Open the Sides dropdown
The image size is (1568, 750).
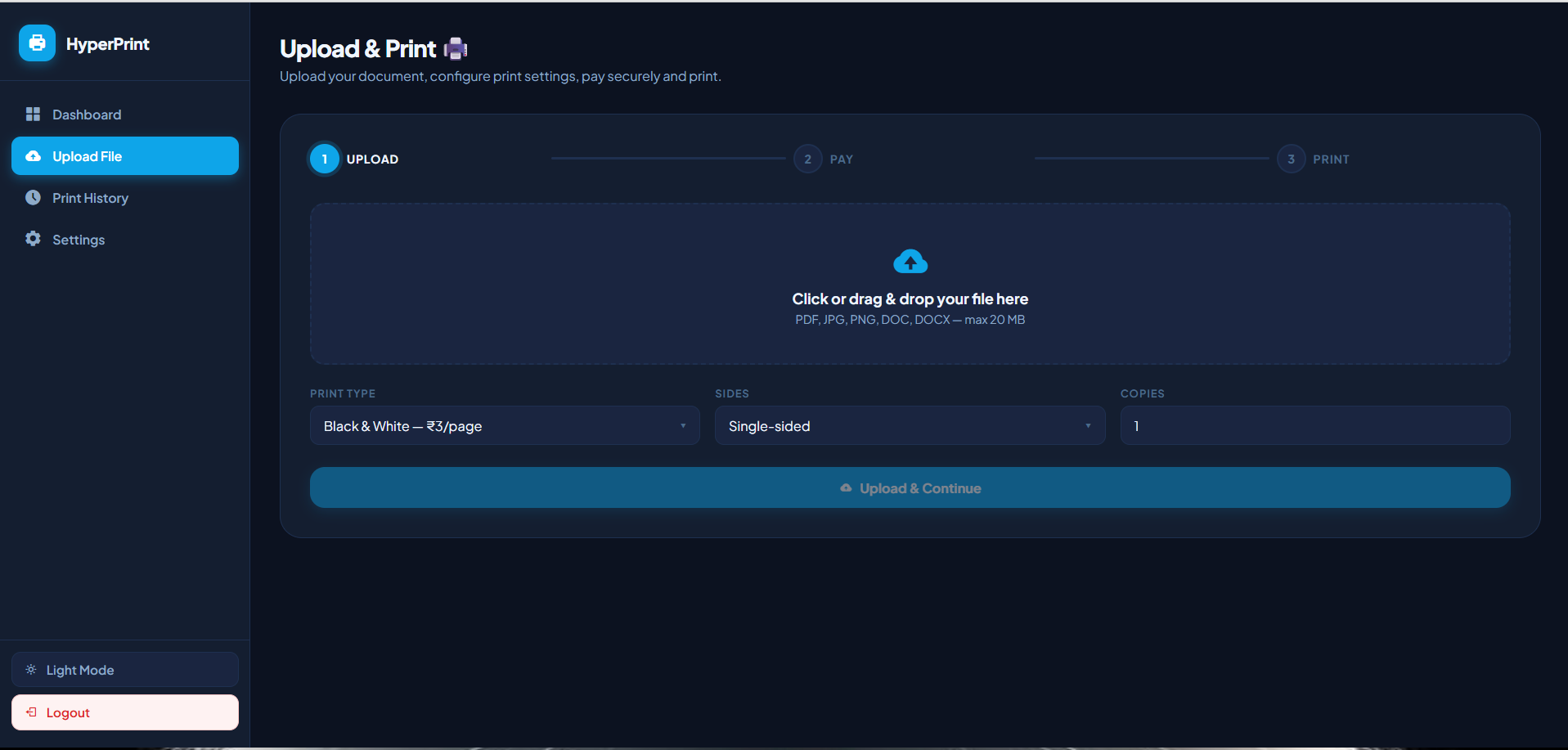point(910,425)
